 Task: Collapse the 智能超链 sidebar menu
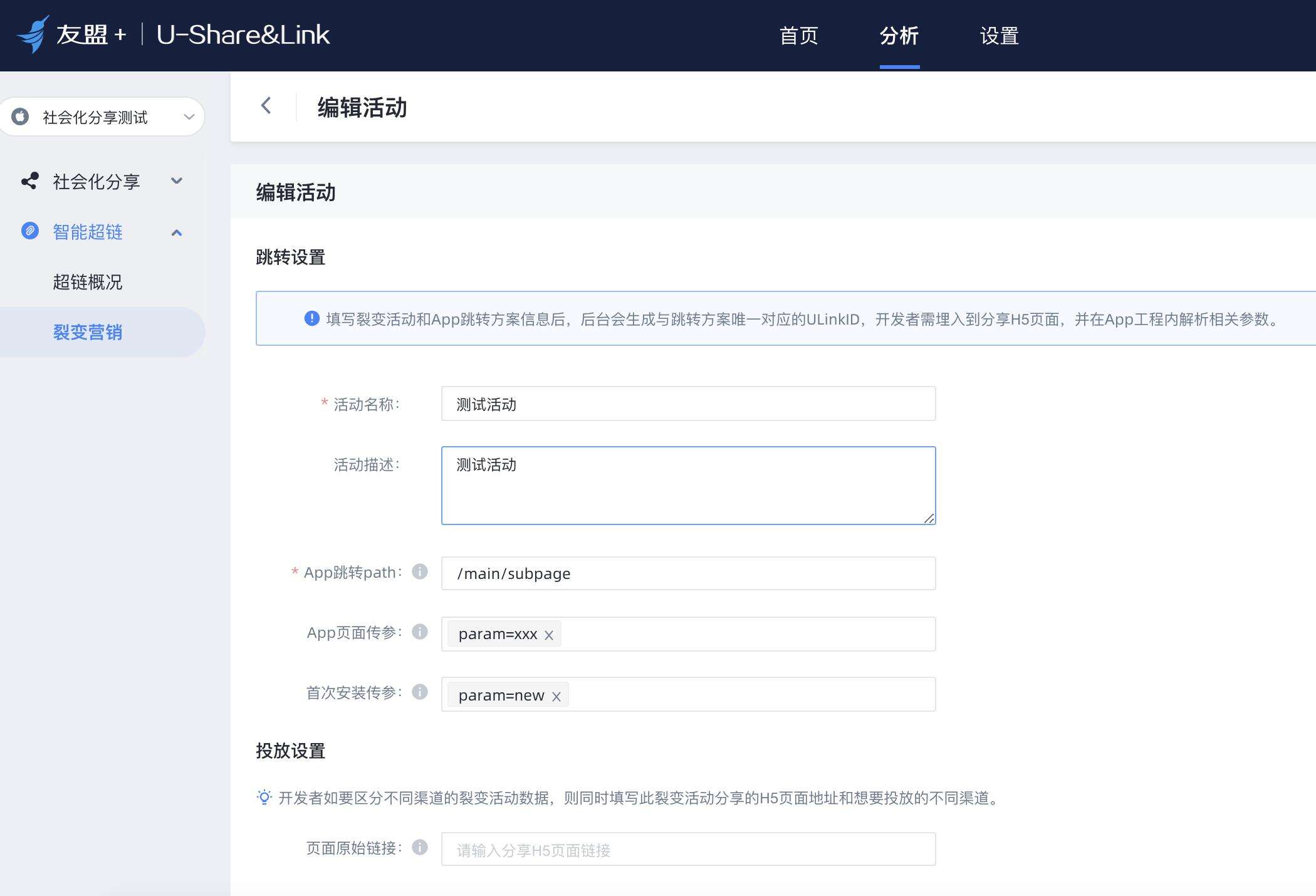coord(177,232)
